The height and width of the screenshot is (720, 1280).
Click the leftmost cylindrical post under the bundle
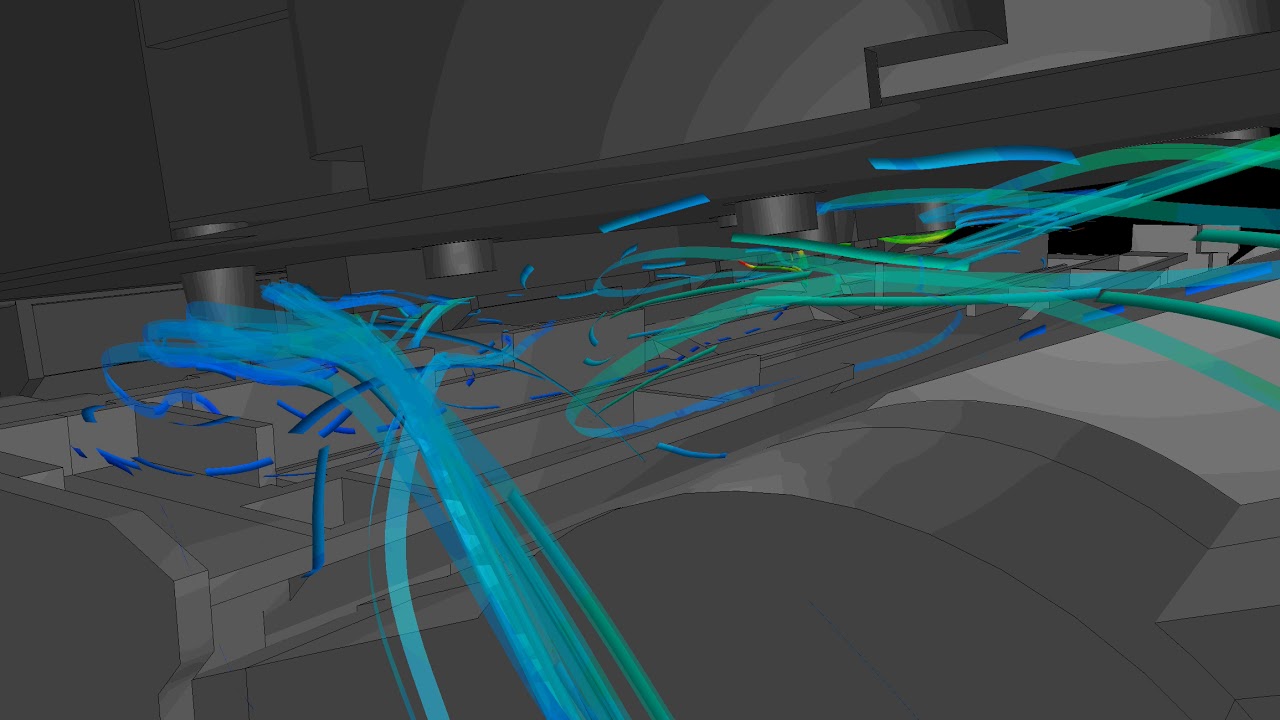(x=220, y=293)
